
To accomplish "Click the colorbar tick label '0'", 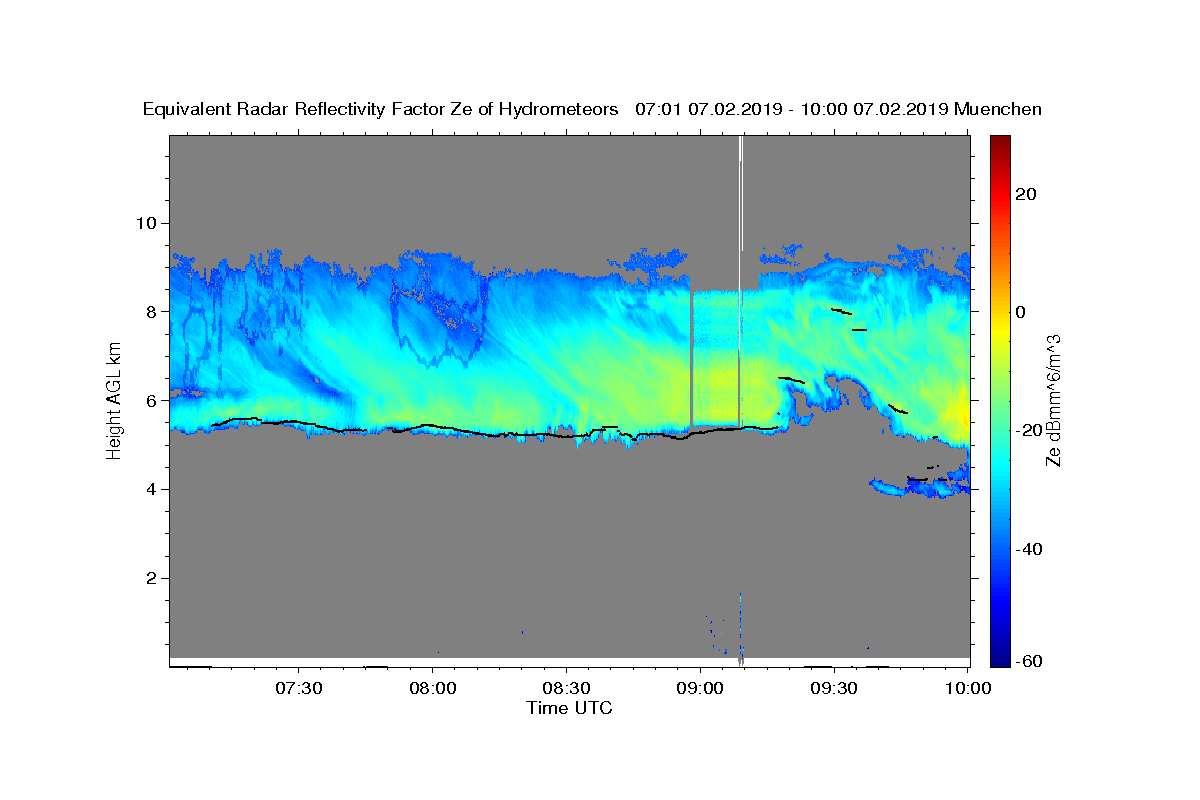I will [x=1023, y=312].
